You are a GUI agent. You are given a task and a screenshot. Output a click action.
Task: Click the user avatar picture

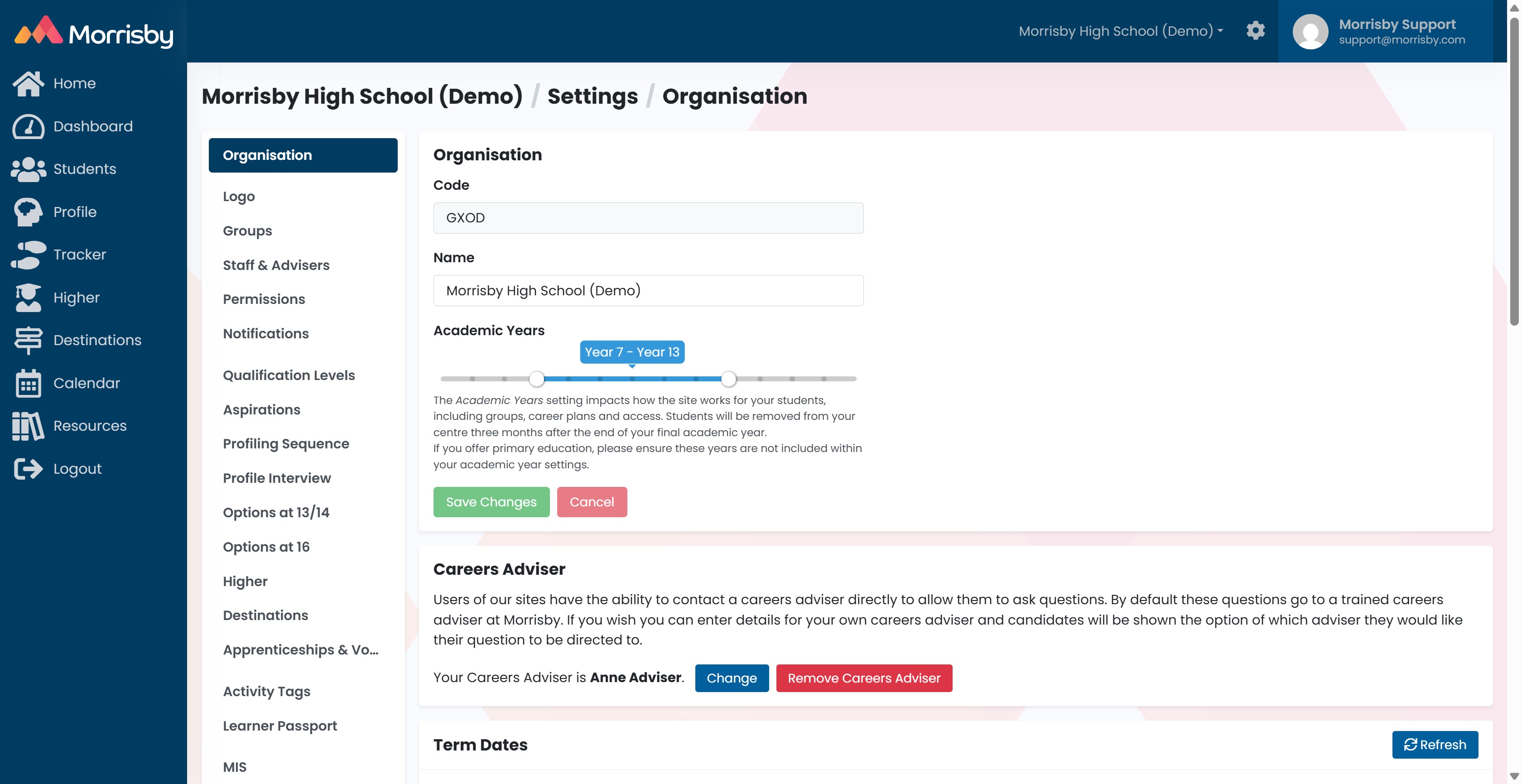[x=1310, y=31]
